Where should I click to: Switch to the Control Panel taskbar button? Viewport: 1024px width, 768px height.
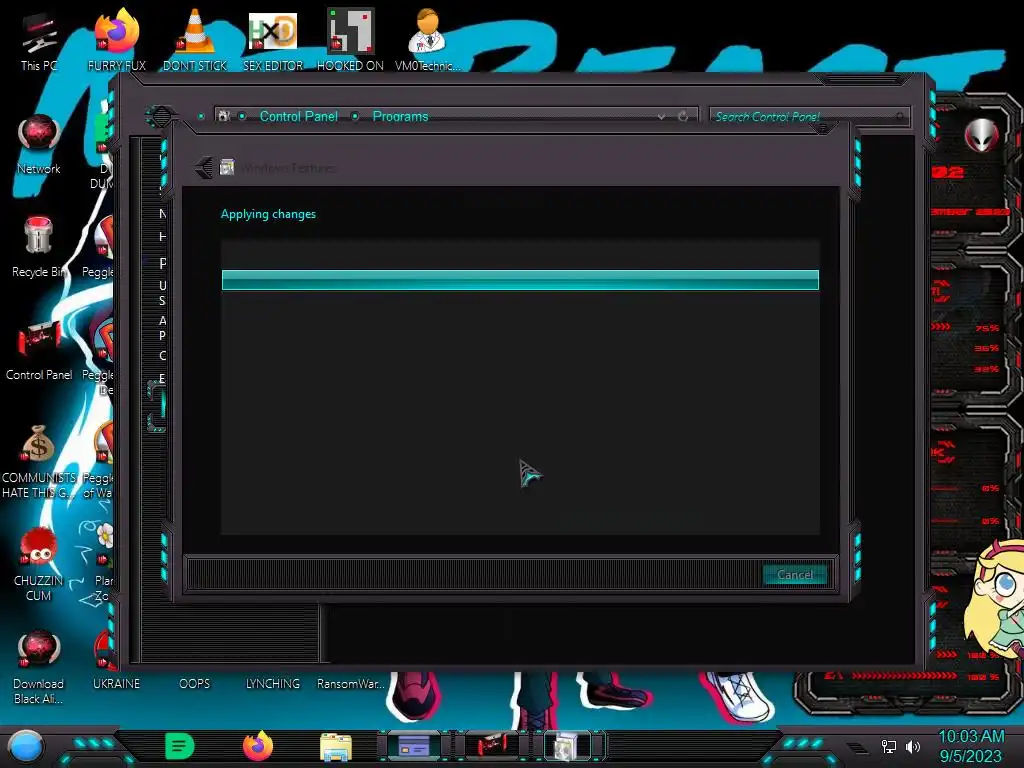point(492,746)
